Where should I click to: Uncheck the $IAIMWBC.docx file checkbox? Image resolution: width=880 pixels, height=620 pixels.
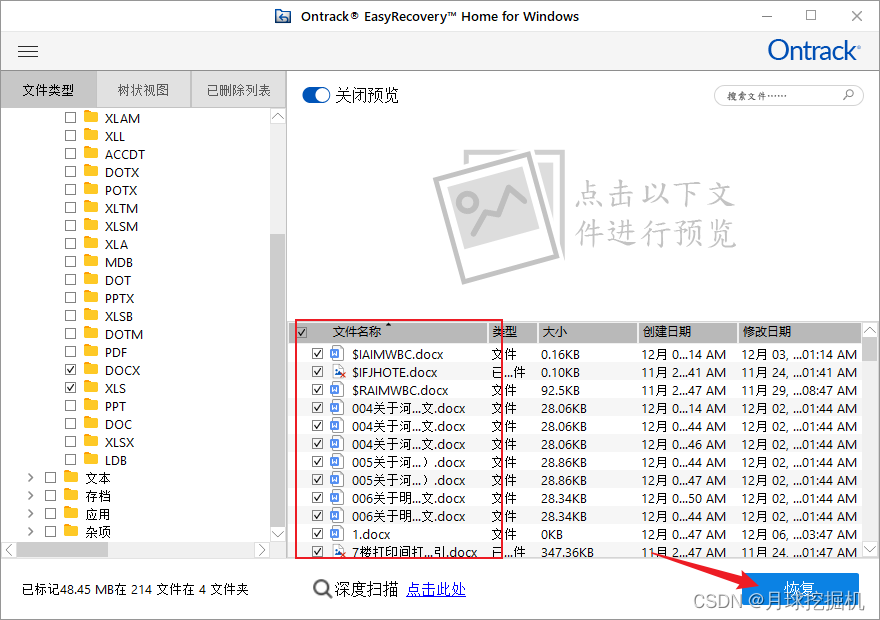coord(317,353)
